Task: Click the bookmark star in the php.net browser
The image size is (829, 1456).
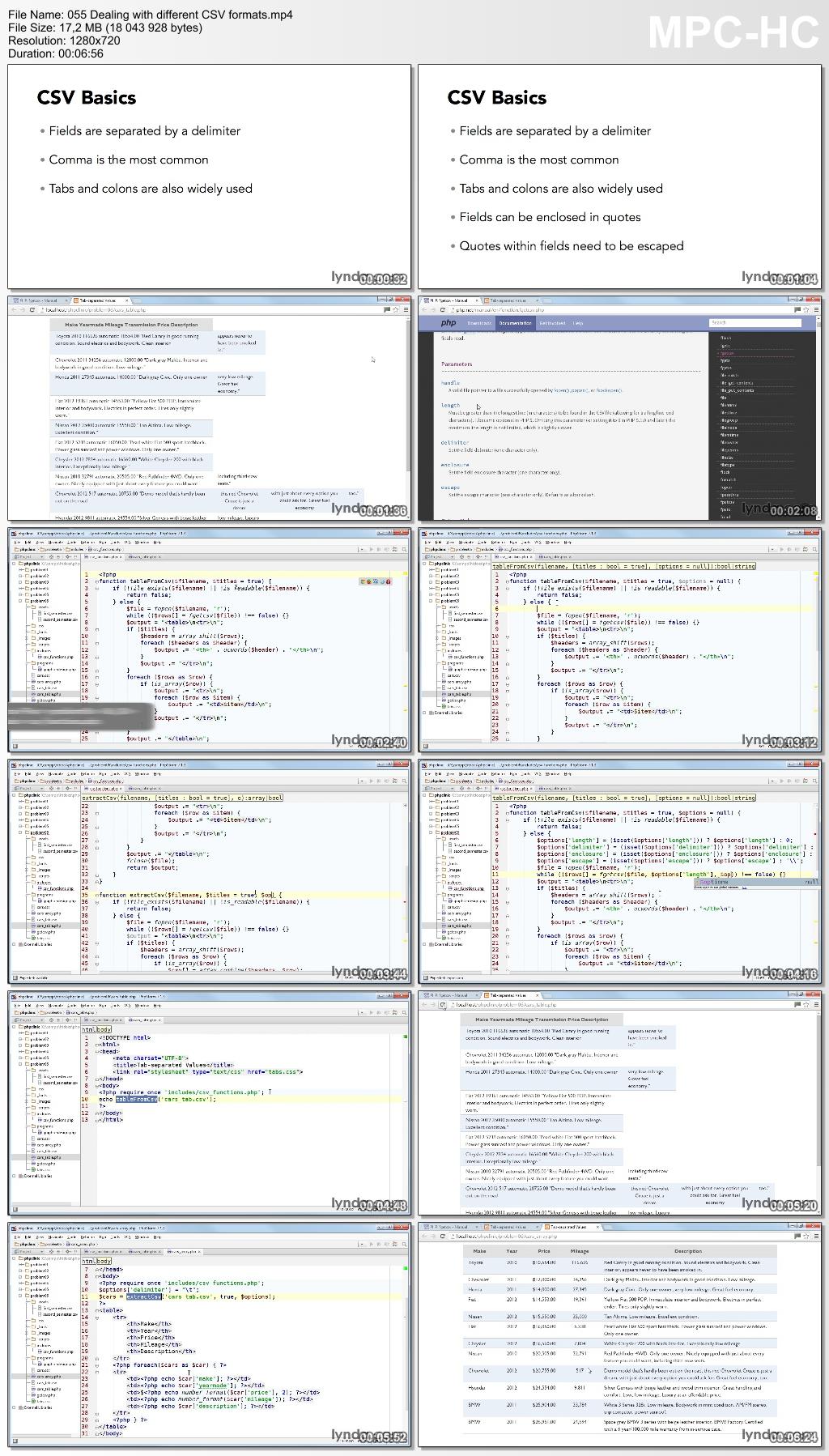Action: point(807,310)
